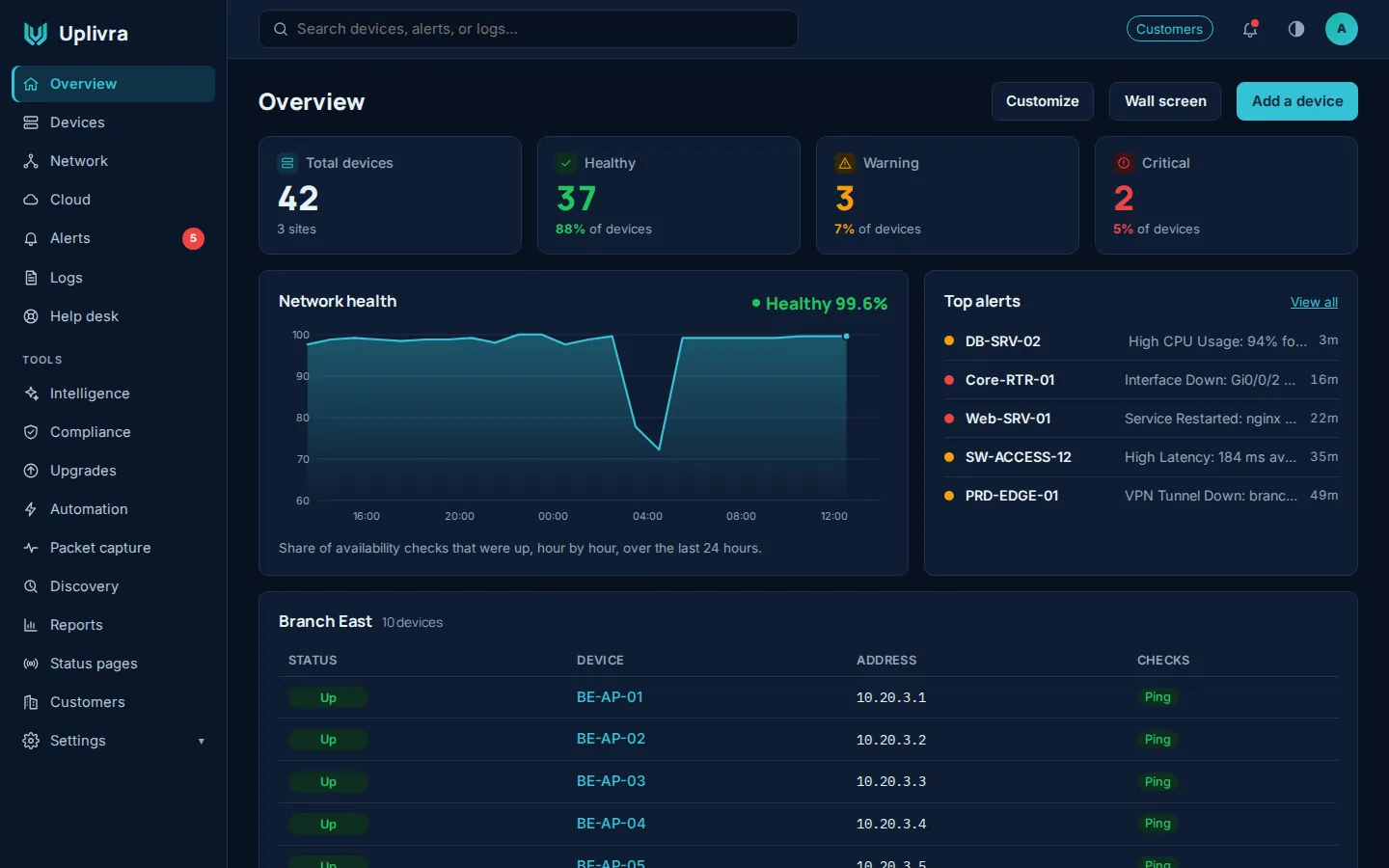Click the DEVICE column header

coord(600,661)
